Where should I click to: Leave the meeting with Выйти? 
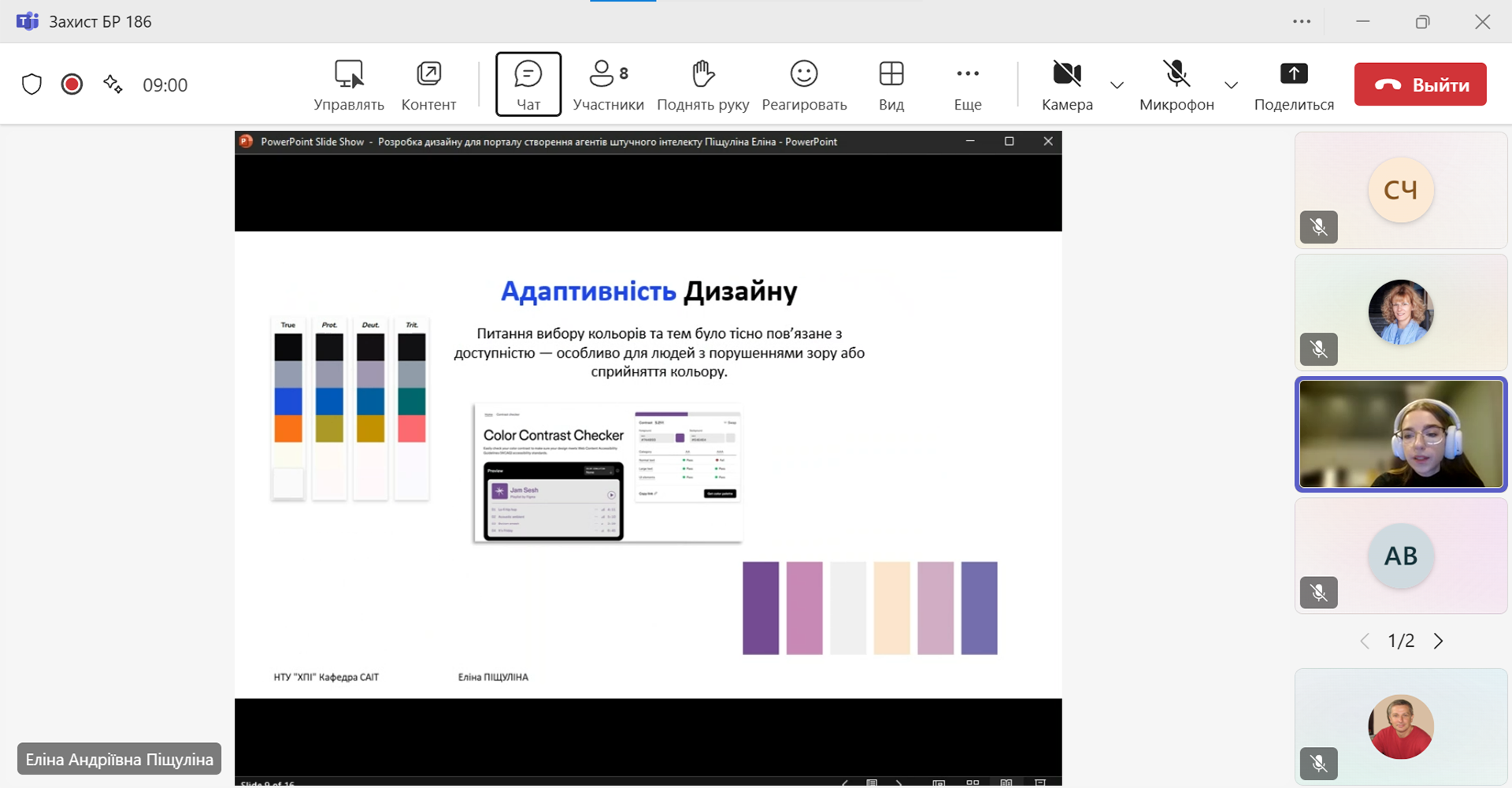click(x=1420, y=84)
